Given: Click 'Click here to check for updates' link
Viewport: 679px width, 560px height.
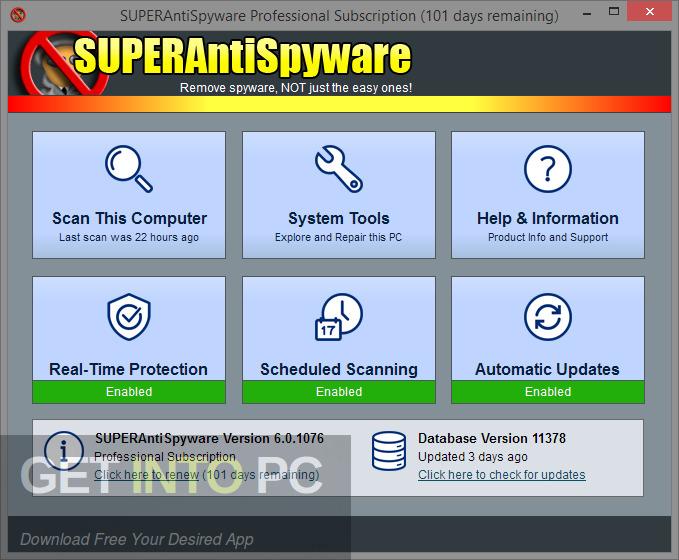Looking at the screenshot, I should coord(501,475).
